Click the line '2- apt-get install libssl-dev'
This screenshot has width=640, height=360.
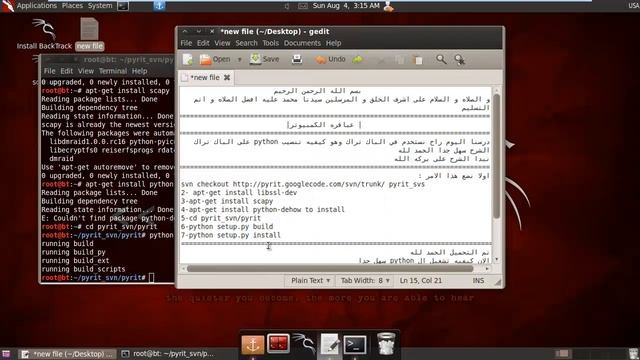[239, 193]
